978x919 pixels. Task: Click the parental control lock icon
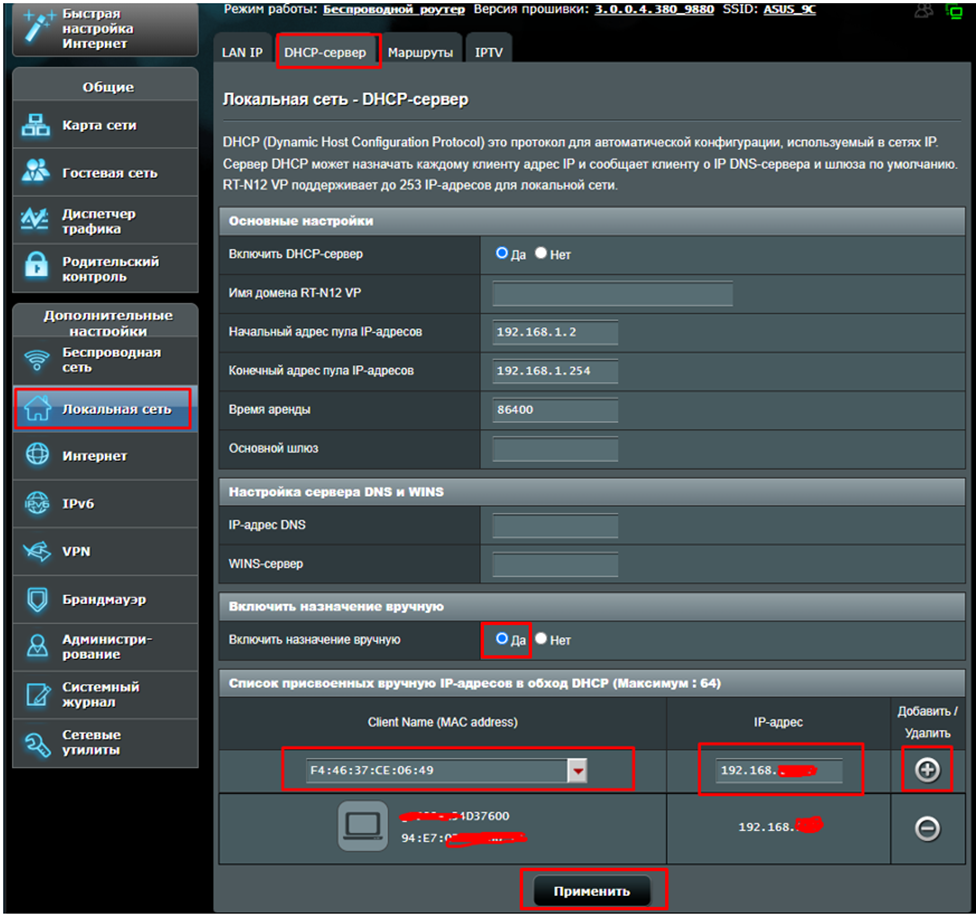pos(36,265)
